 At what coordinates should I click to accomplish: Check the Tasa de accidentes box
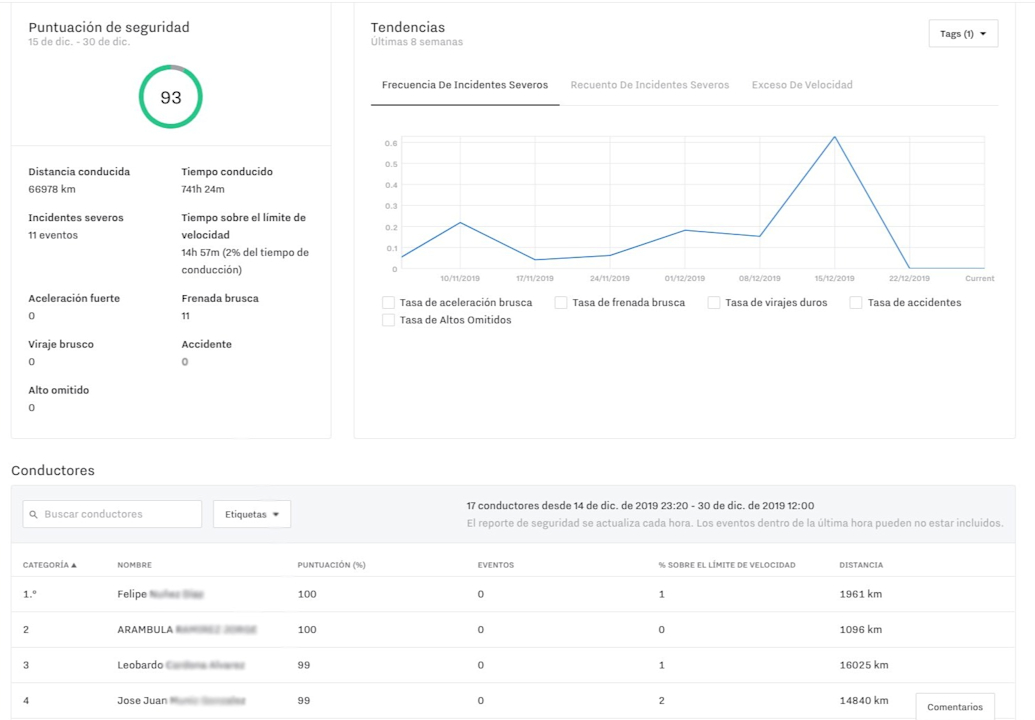[x=856, y=303]
